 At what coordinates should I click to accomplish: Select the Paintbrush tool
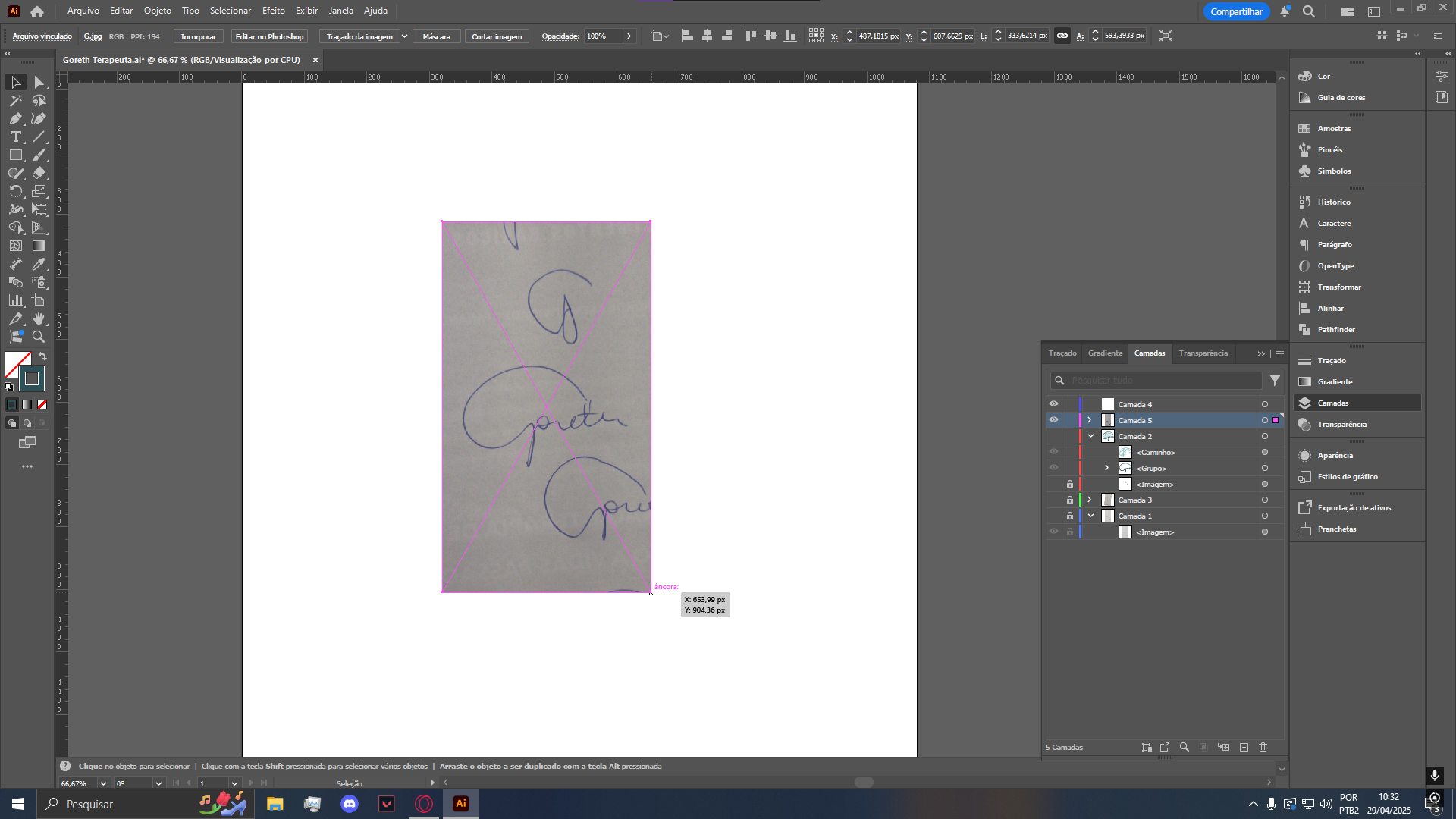click(39, 155)
